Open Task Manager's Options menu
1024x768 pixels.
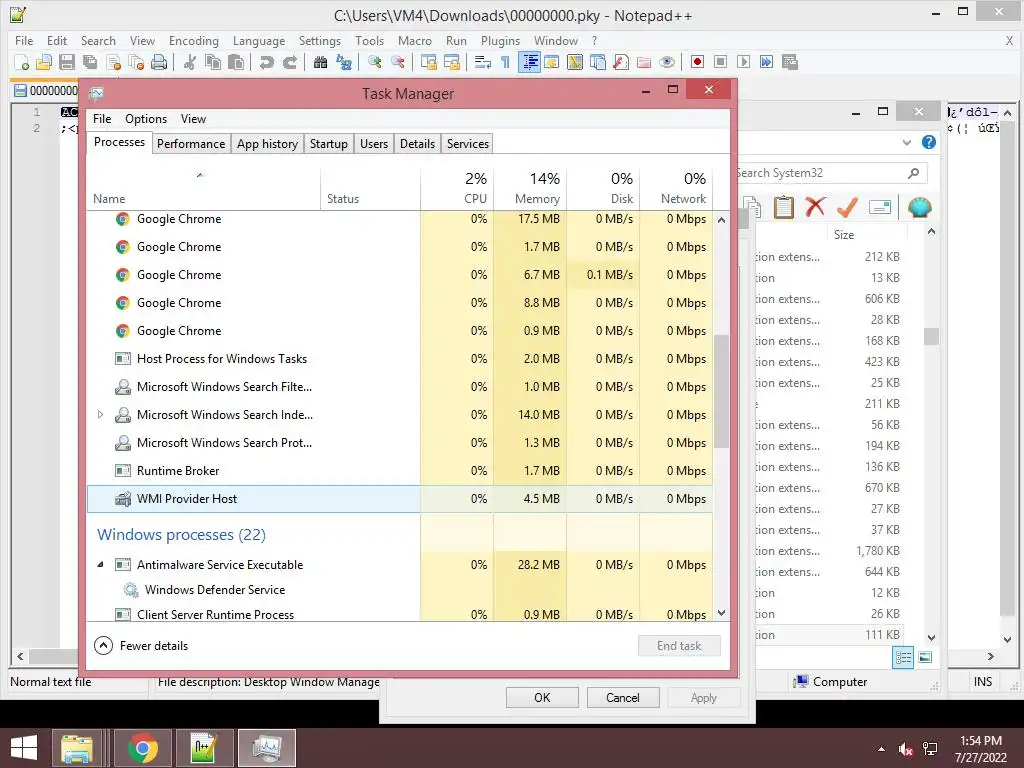(x=146, y=119)
